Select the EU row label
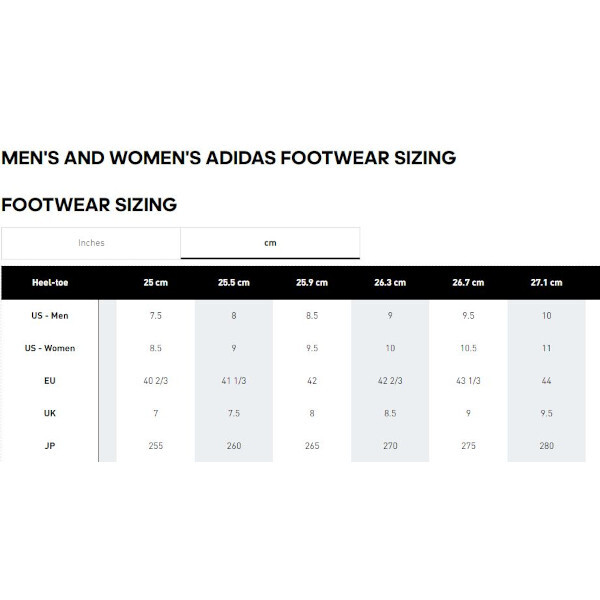 (x=50, y=381)
